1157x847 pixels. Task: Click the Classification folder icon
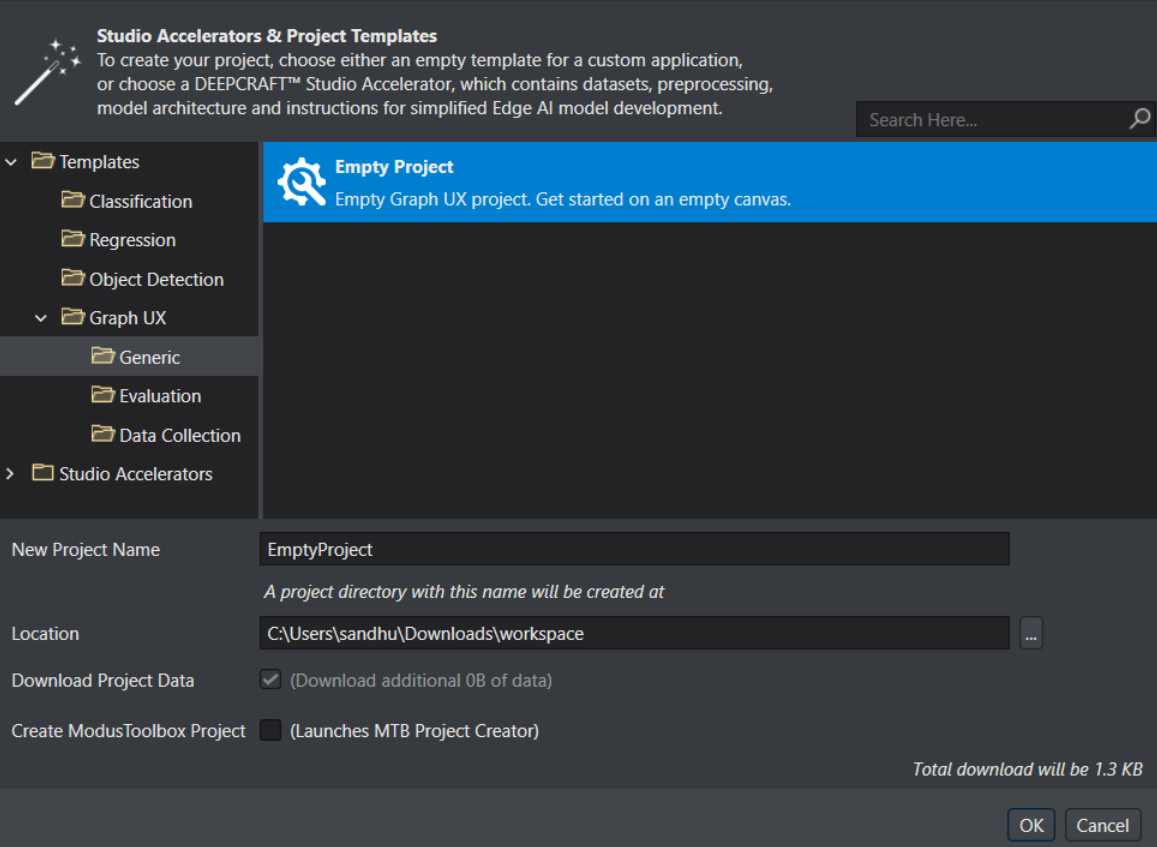[73, 200]
